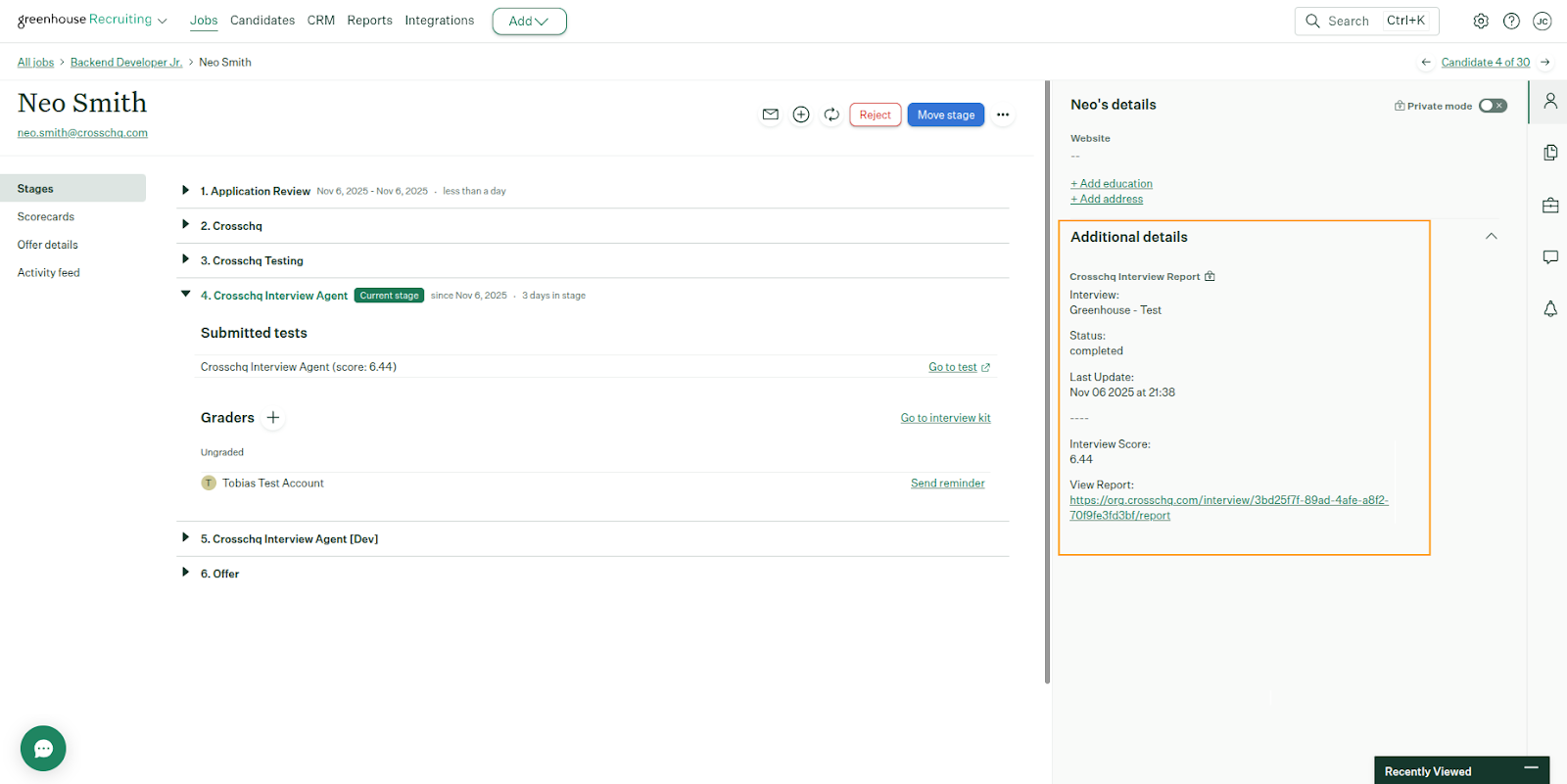Image resolution: width=1567 pixels, height=784 pixels.
Task: Click the briefcase icon in right sidebar
Action: [1550, 206]
